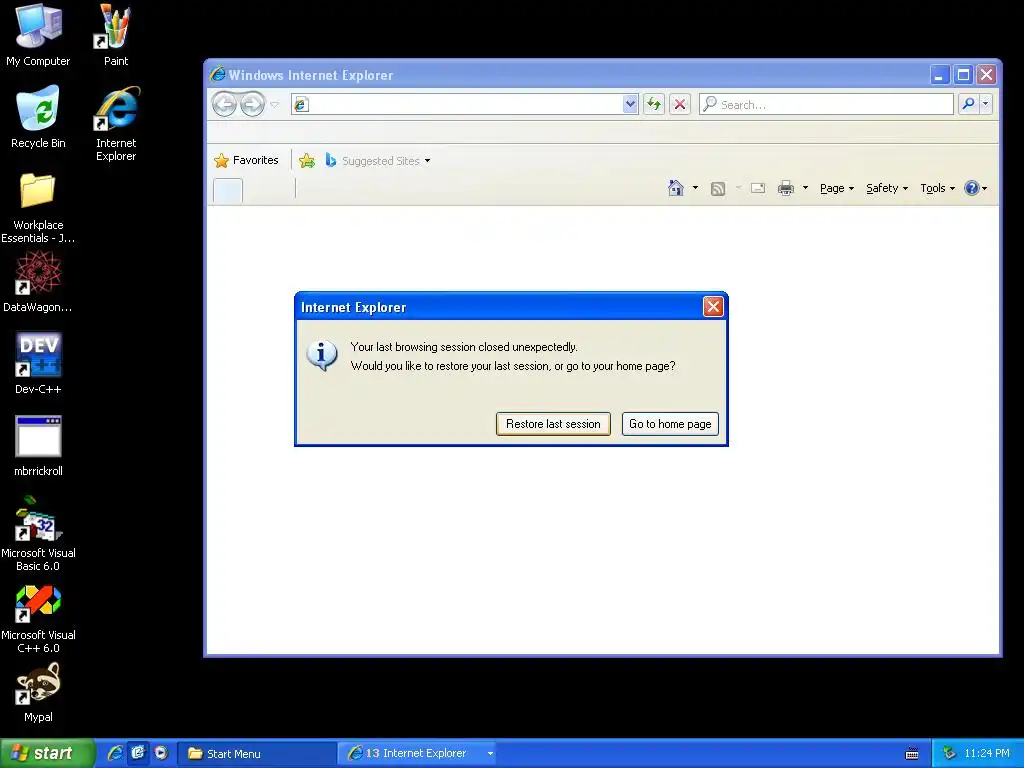Launch Windows Media Player from Quick Launch
This screenshot has width=1024, height=768.
[161, 753]
